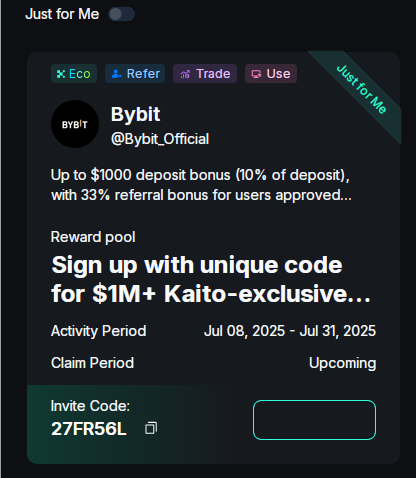Open the Bybit logo avatar
The image size is (416, 478).
coord(75,124)
